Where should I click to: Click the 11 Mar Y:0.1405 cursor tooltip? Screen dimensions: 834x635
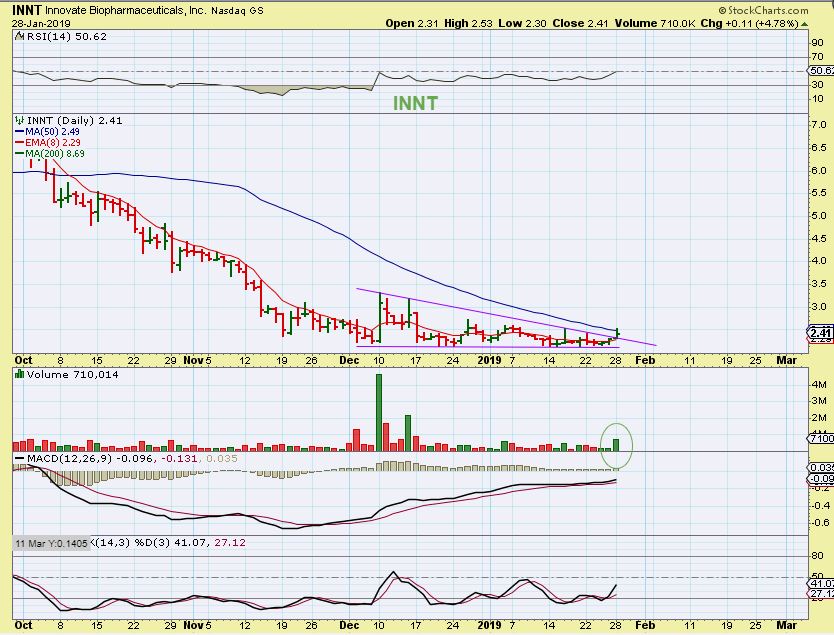coord(51,543)
